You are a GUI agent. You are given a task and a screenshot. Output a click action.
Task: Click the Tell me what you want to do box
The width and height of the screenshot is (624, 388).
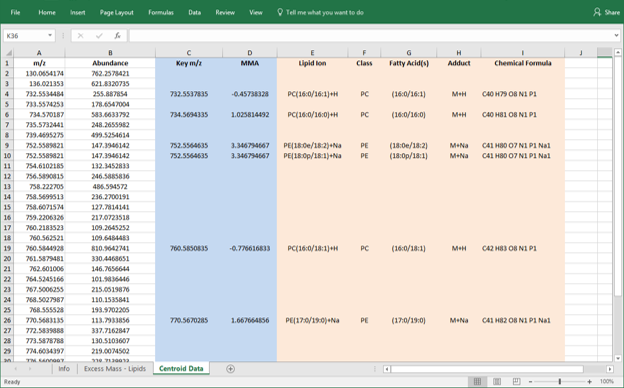(x=324, y=12)
